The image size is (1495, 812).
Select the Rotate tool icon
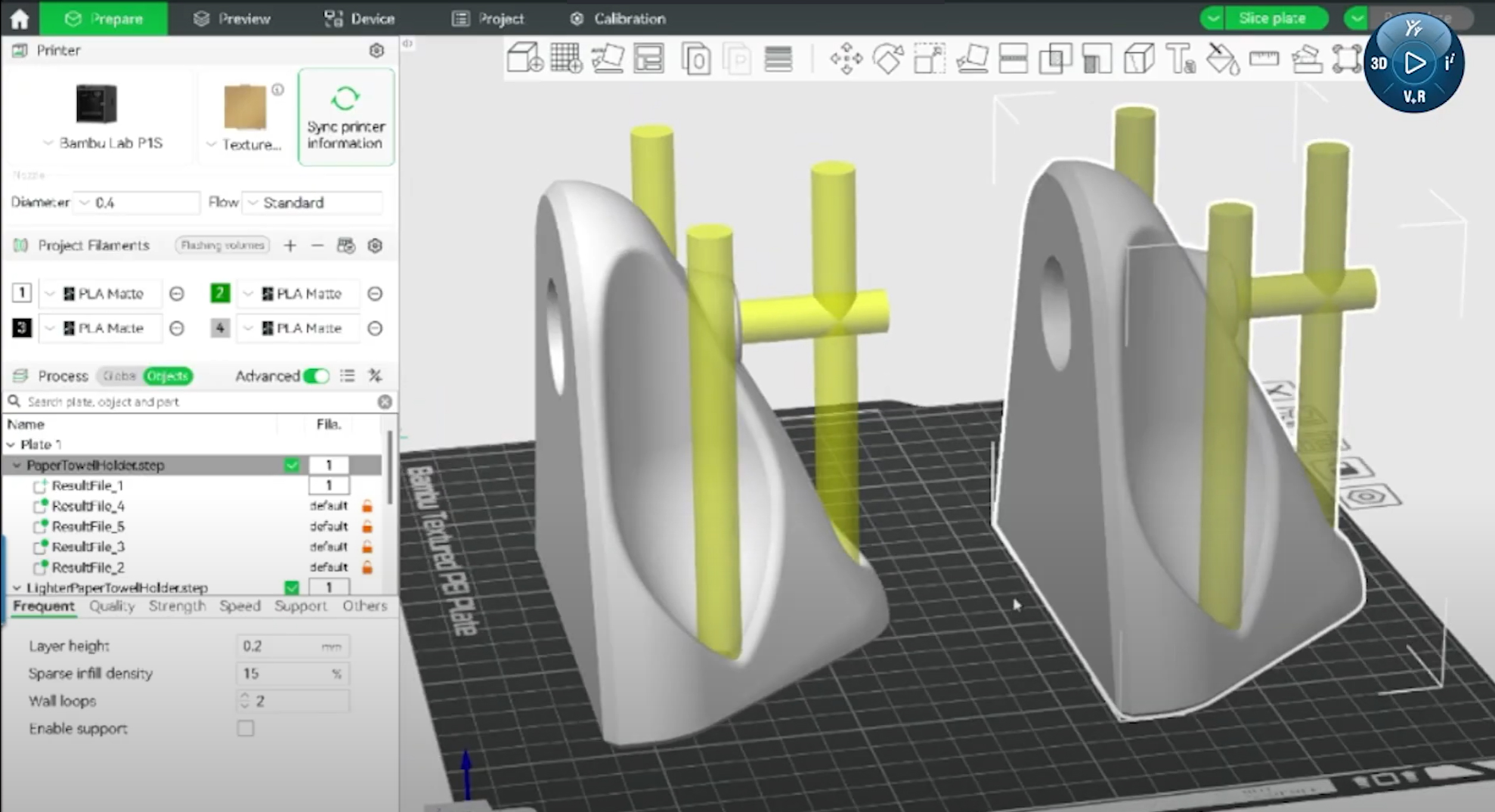[888, 58]
